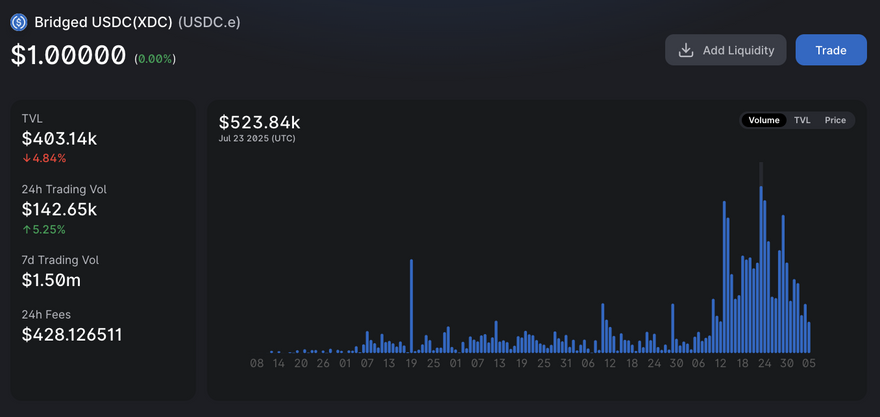Click the Jul 23 2025 (UTC) date label

click(257, 138)
